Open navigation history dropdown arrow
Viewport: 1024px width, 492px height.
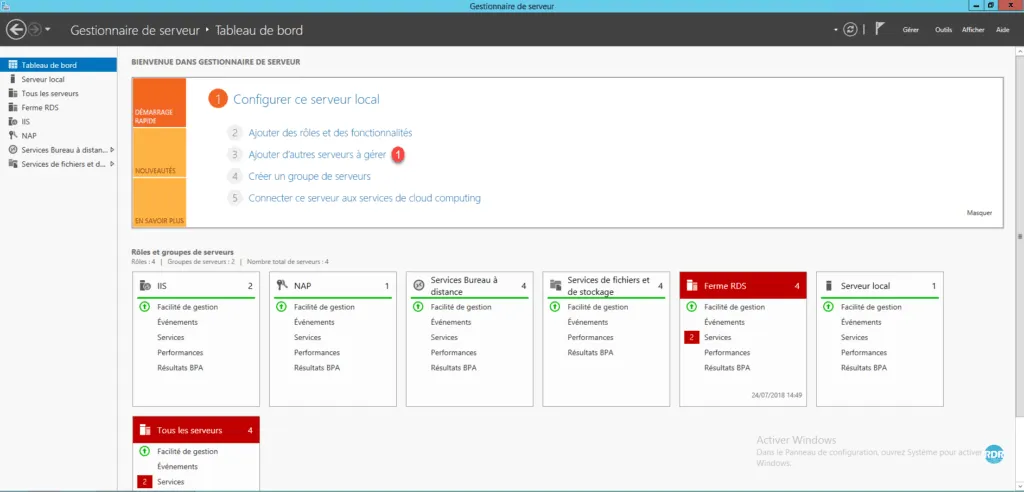[48, 30]
